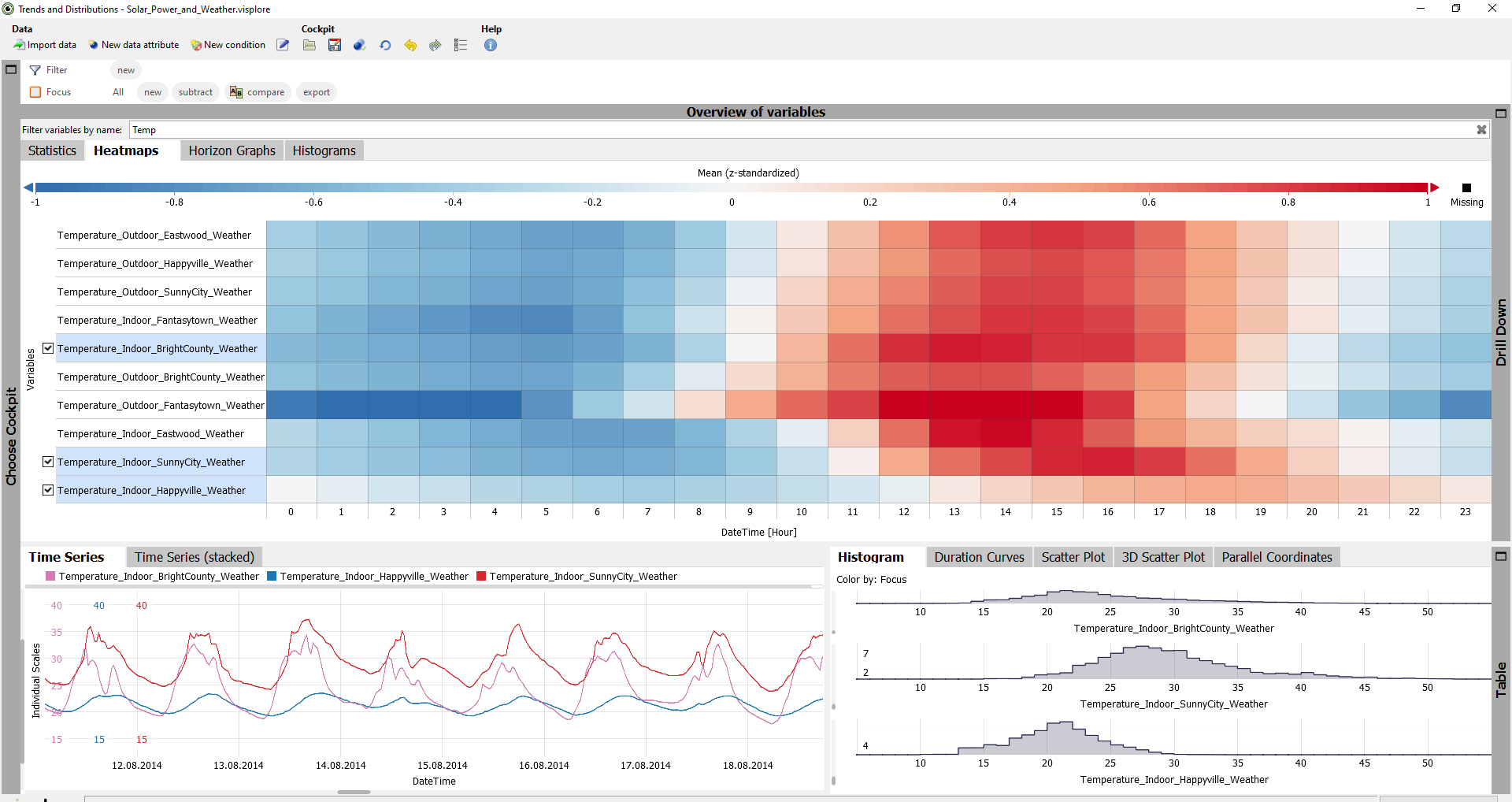Expand the Table side panel
This screenshot has width=1512, height=802.
[x=1501, y=678]
